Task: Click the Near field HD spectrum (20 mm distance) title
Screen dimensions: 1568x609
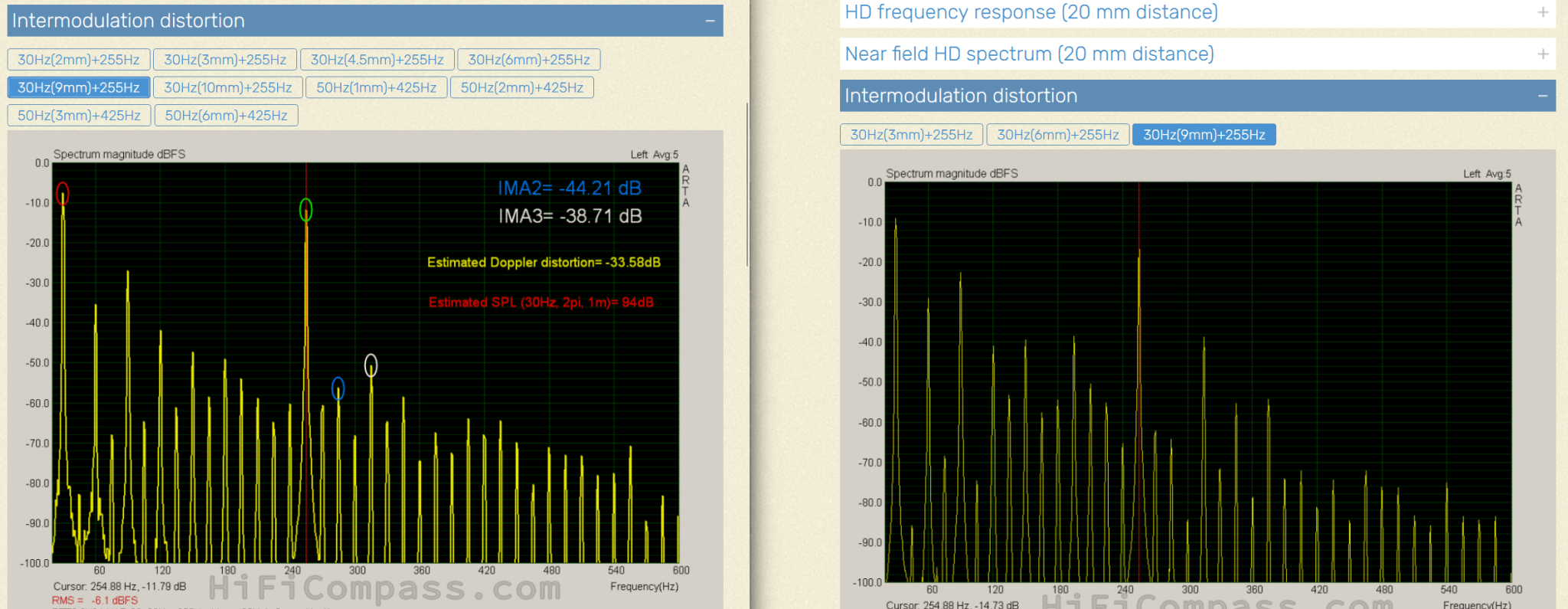Action: coord(1029,54)
